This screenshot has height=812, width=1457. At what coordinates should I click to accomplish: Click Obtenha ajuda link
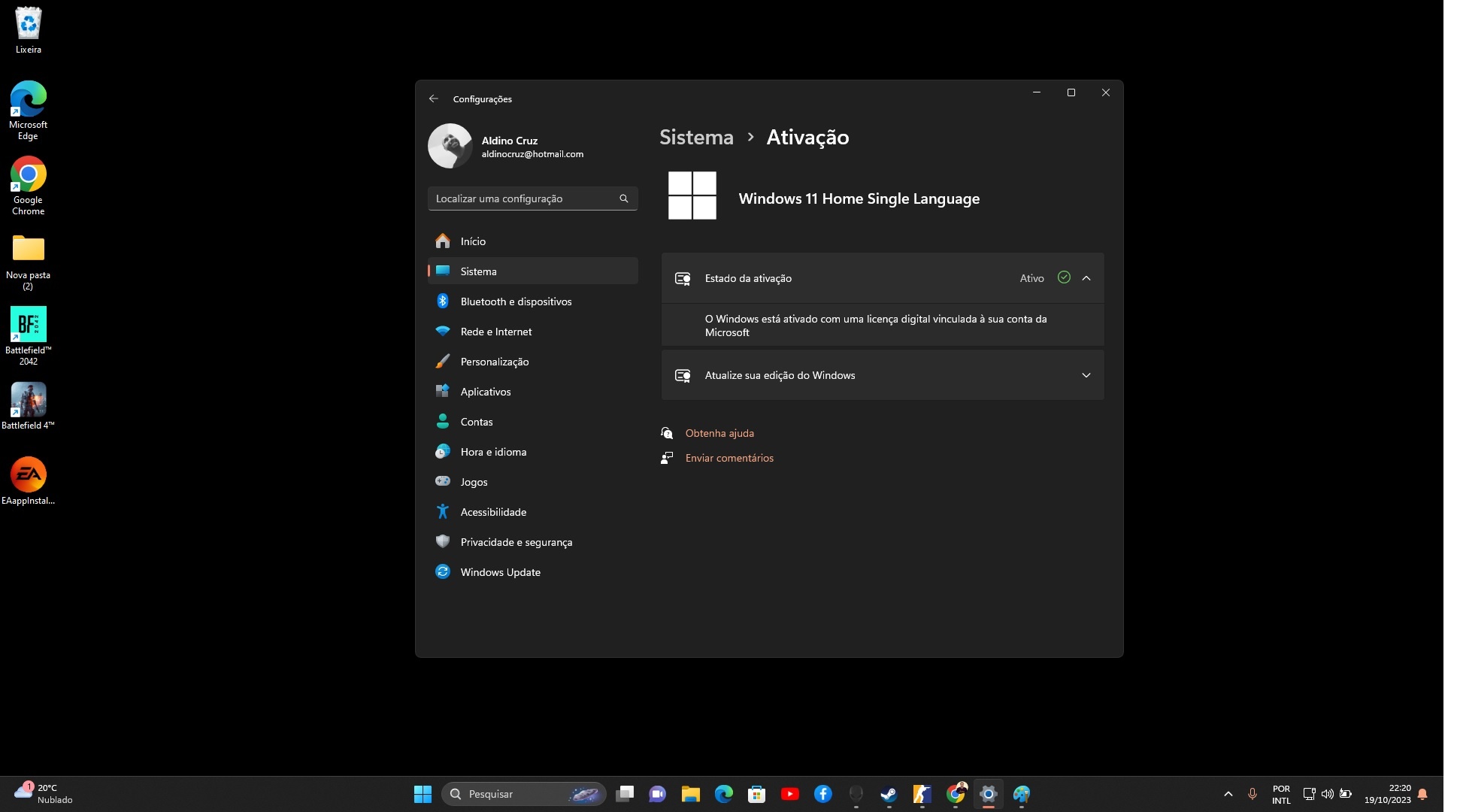(718, 432)
